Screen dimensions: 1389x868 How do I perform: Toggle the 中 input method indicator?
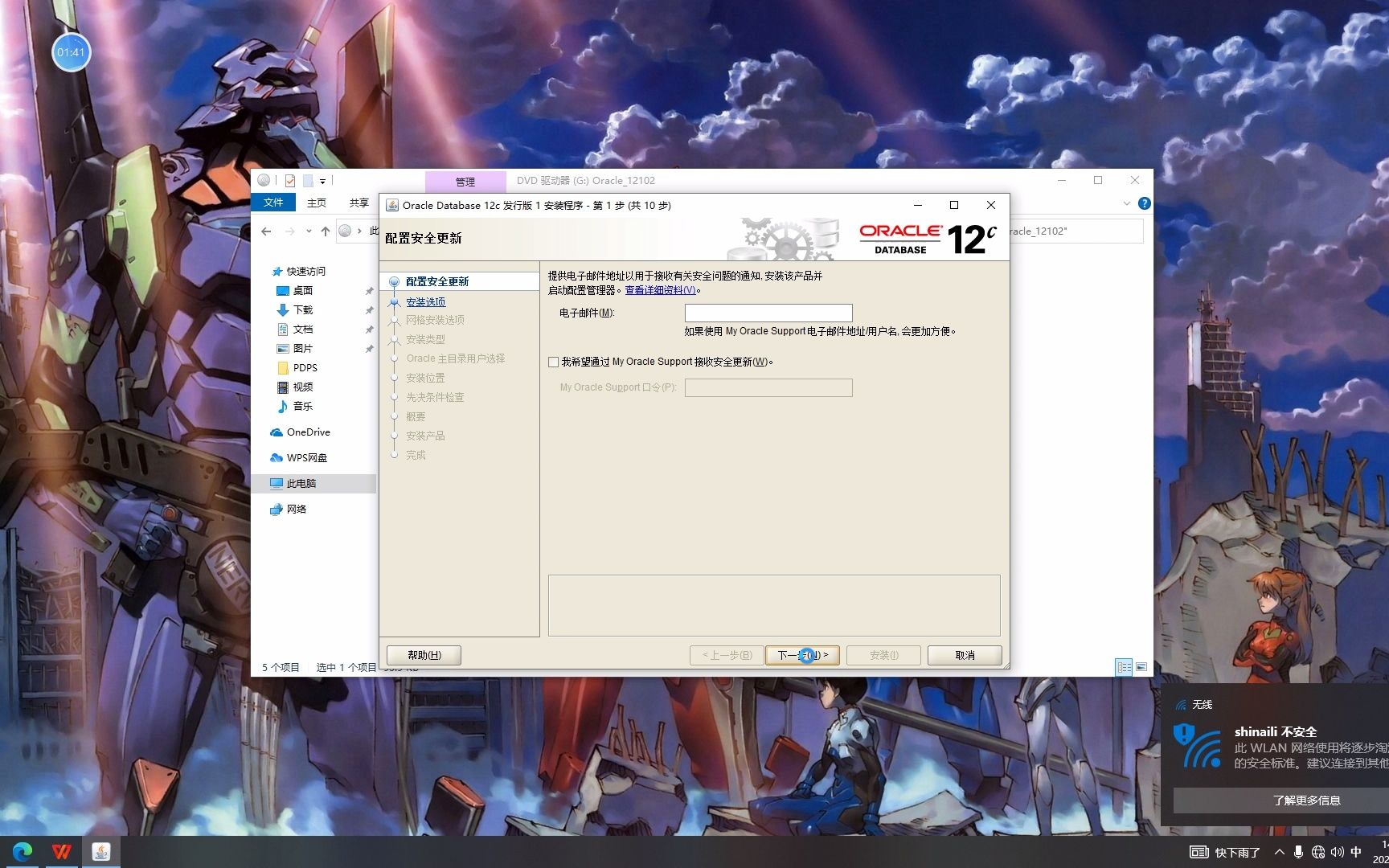pyautogui.click(x=1357, y=852)
